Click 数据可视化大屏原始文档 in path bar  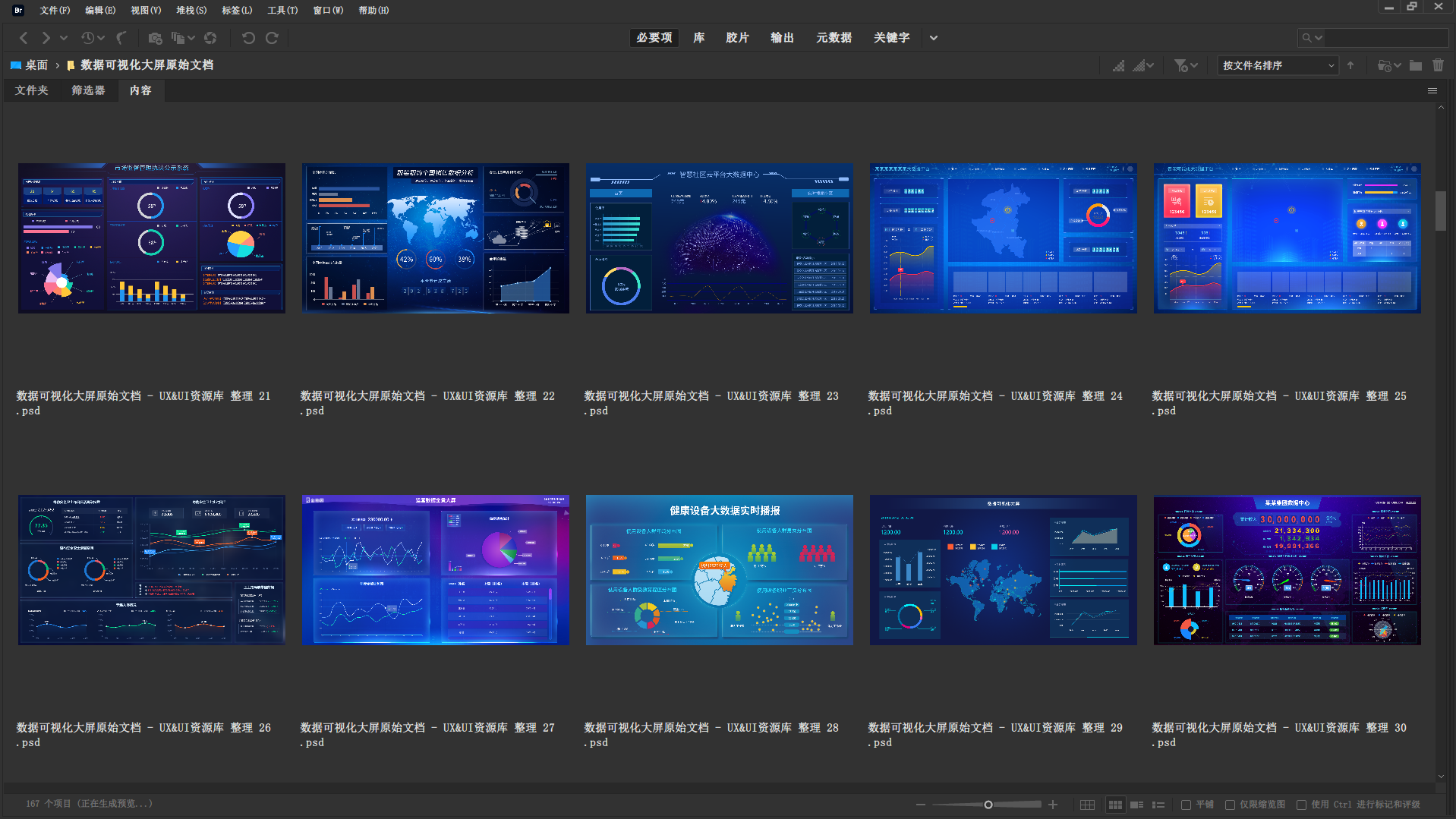pyautogui.click(x=147, y=65)
